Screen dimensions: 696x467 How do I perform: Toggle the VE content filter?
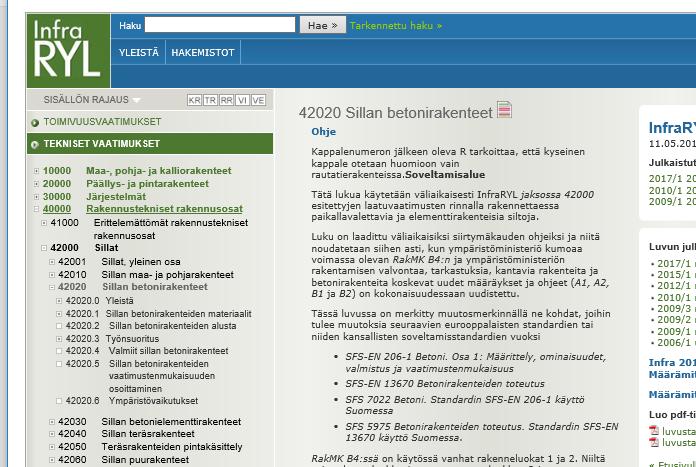click(258, 100)
